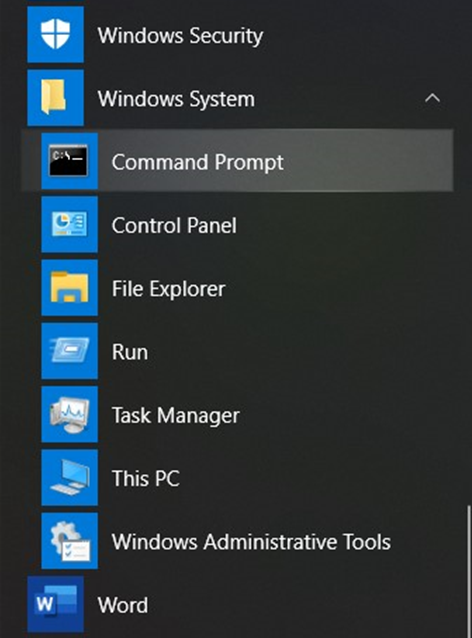This screenshot has width=472, height=638.
Task: Click the Control Panel icon
Action: tap(70, 225)
